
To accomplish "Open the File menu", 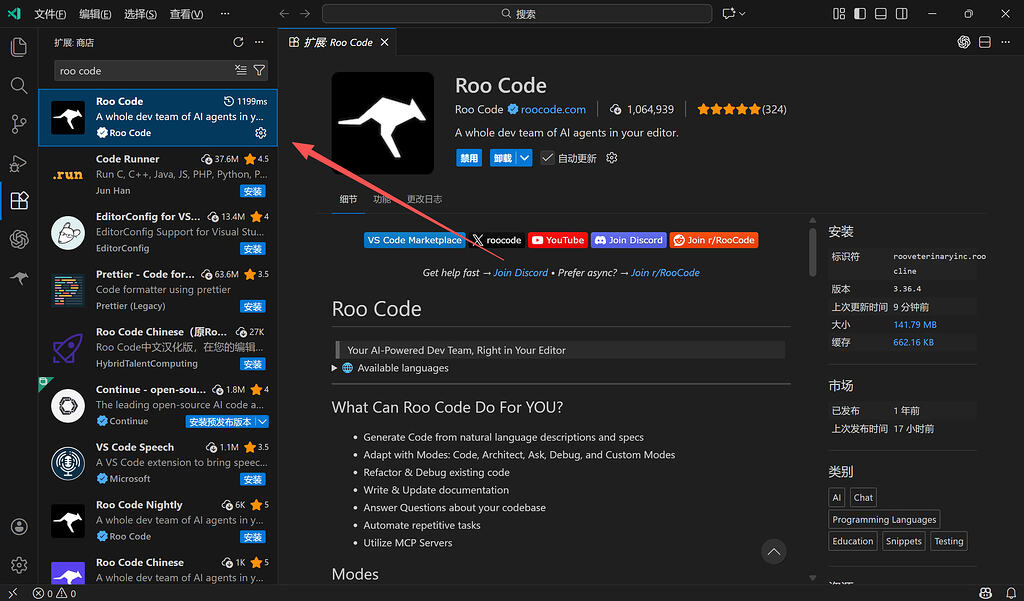I will tap(50, 14).
